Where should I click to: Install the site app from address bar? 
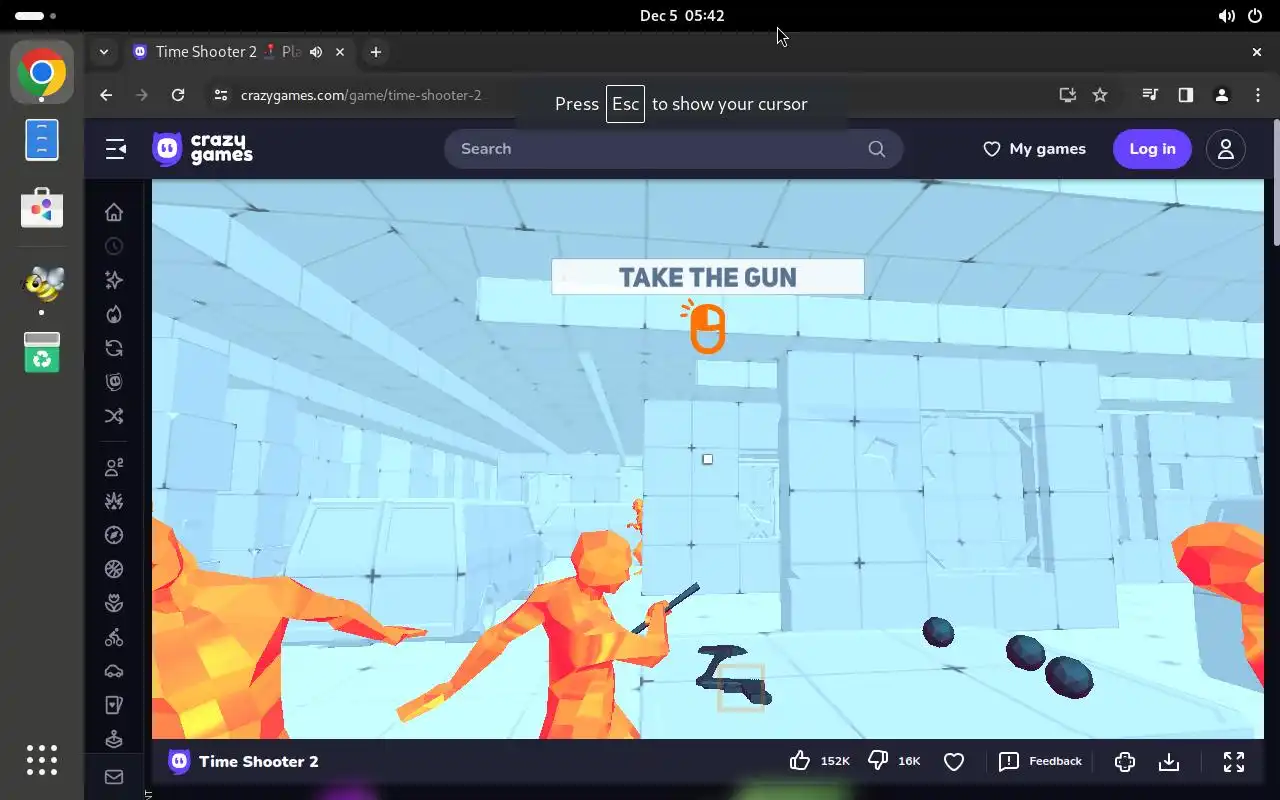tap(1068, 95)
